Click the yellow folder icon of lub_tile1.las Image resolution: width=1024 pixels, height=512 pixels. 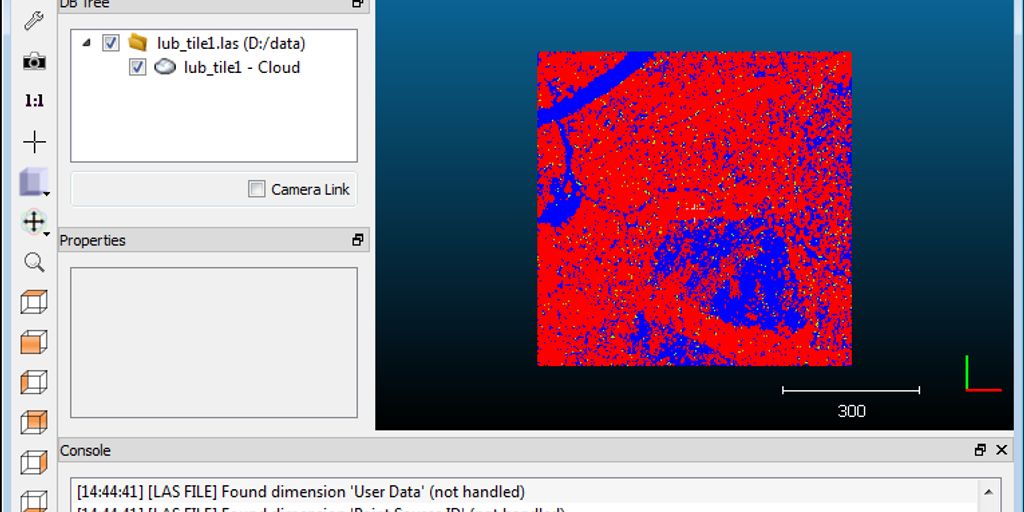pyautogui.click(x=137, y=42)
